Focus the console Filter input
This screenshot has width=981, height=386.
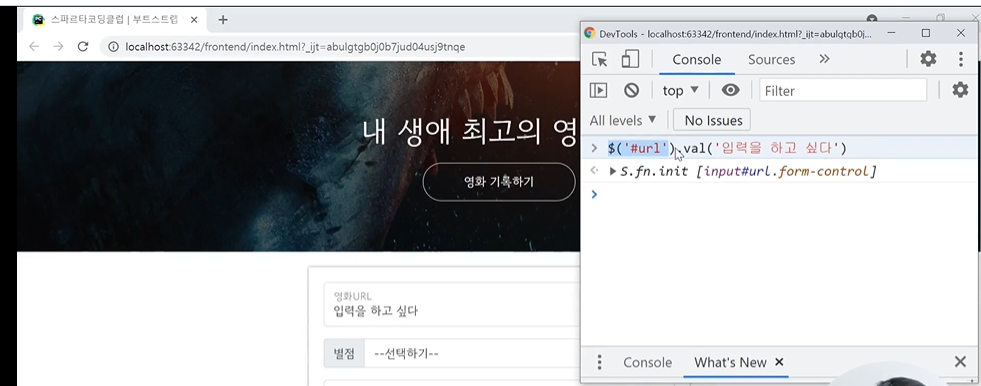click(x=843, y=91)
